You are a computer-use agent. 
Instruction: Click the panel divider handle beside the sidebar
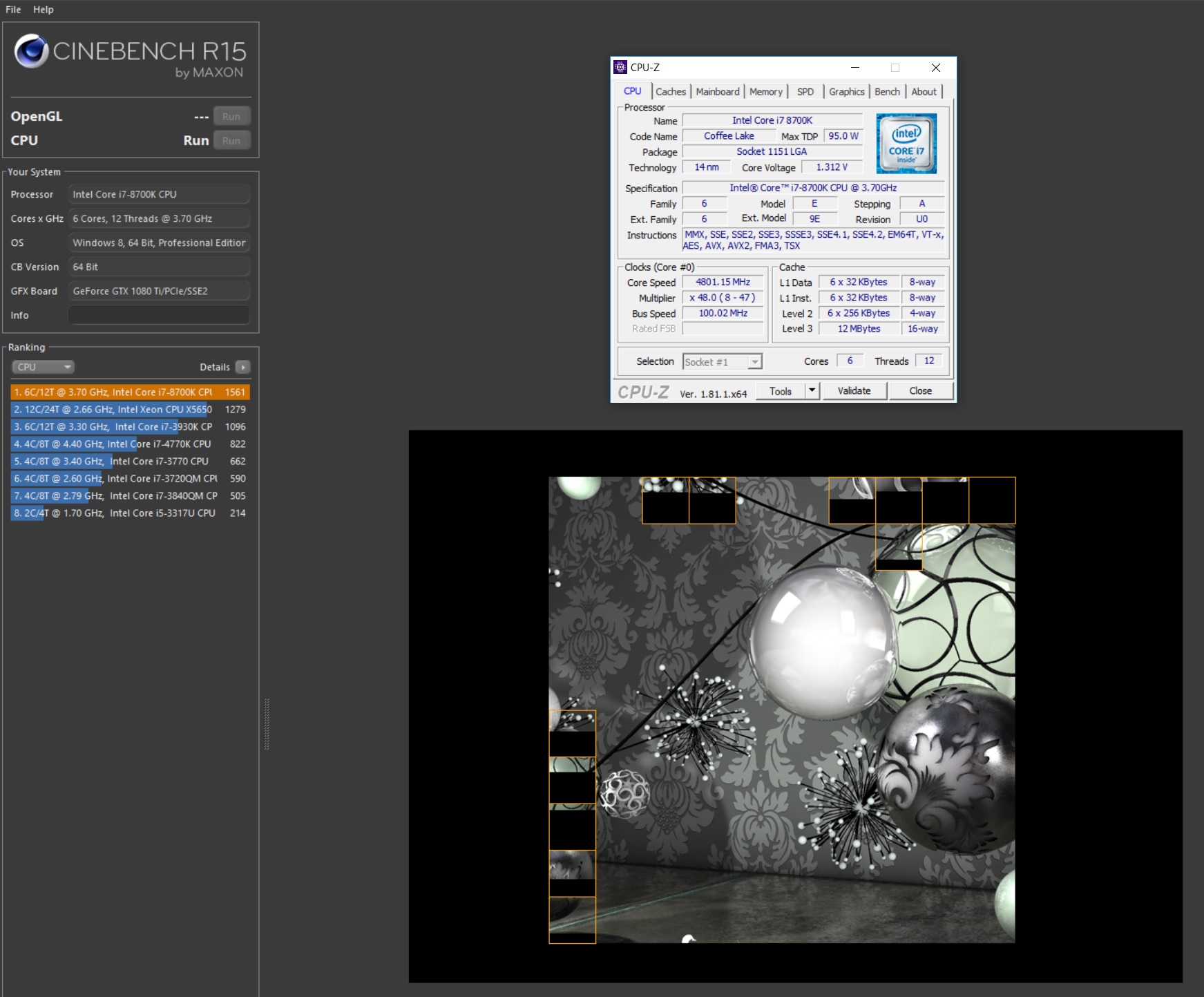(267, 724)
